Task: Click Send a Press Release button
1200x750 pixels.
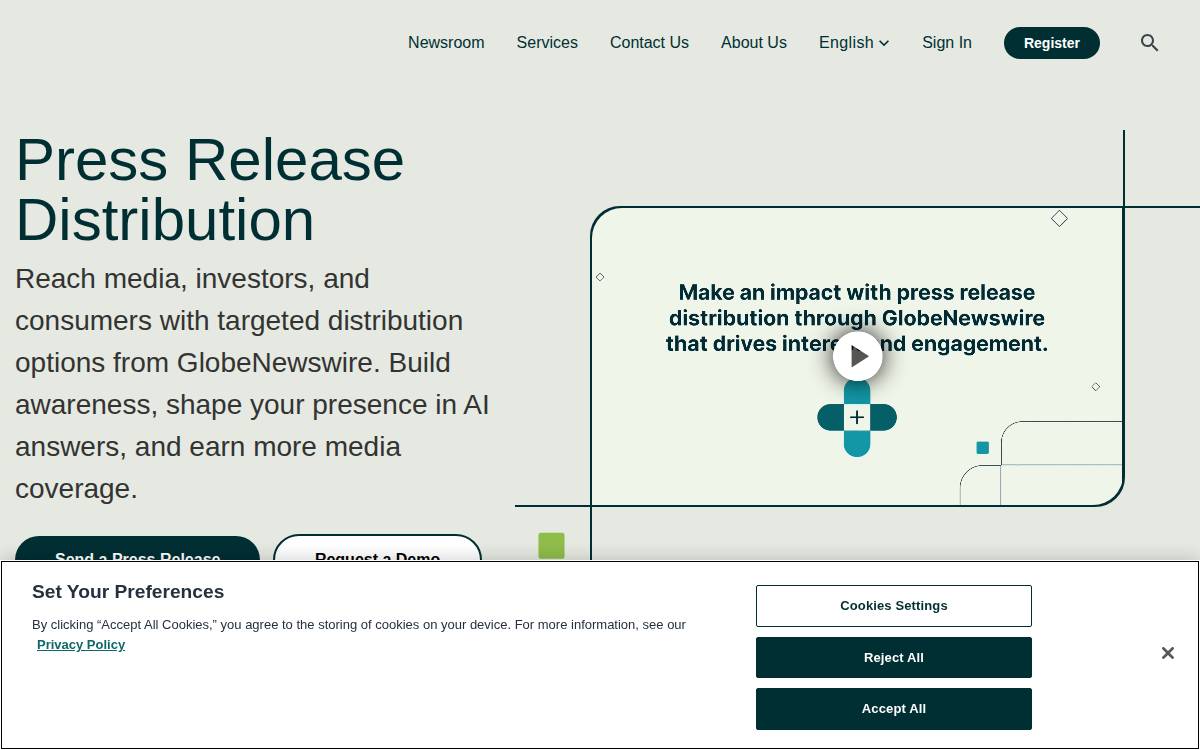Action: pyautogui.click(x=137, y=549)
